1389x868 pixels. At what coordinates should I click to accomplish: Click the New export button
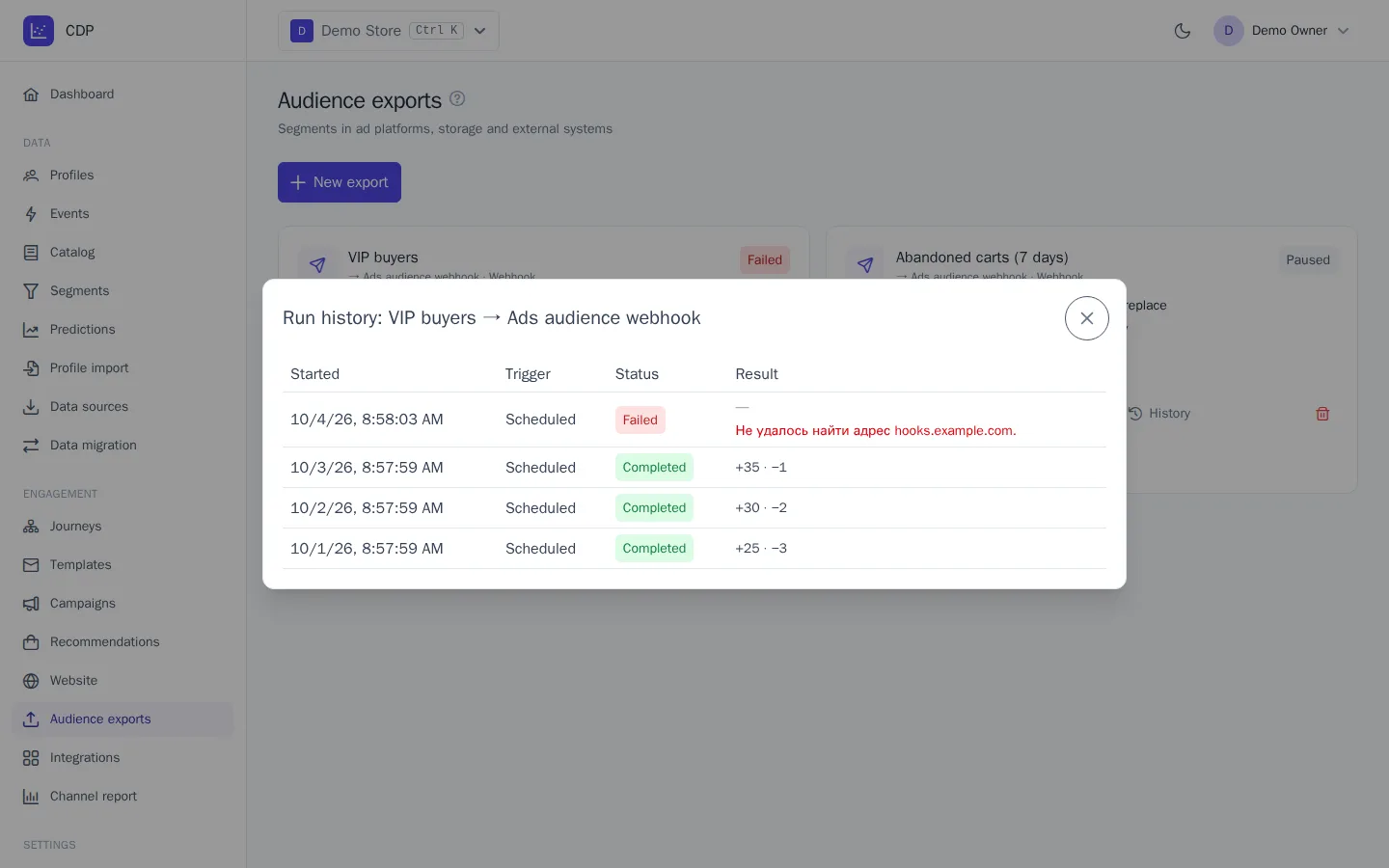[340, 182]
